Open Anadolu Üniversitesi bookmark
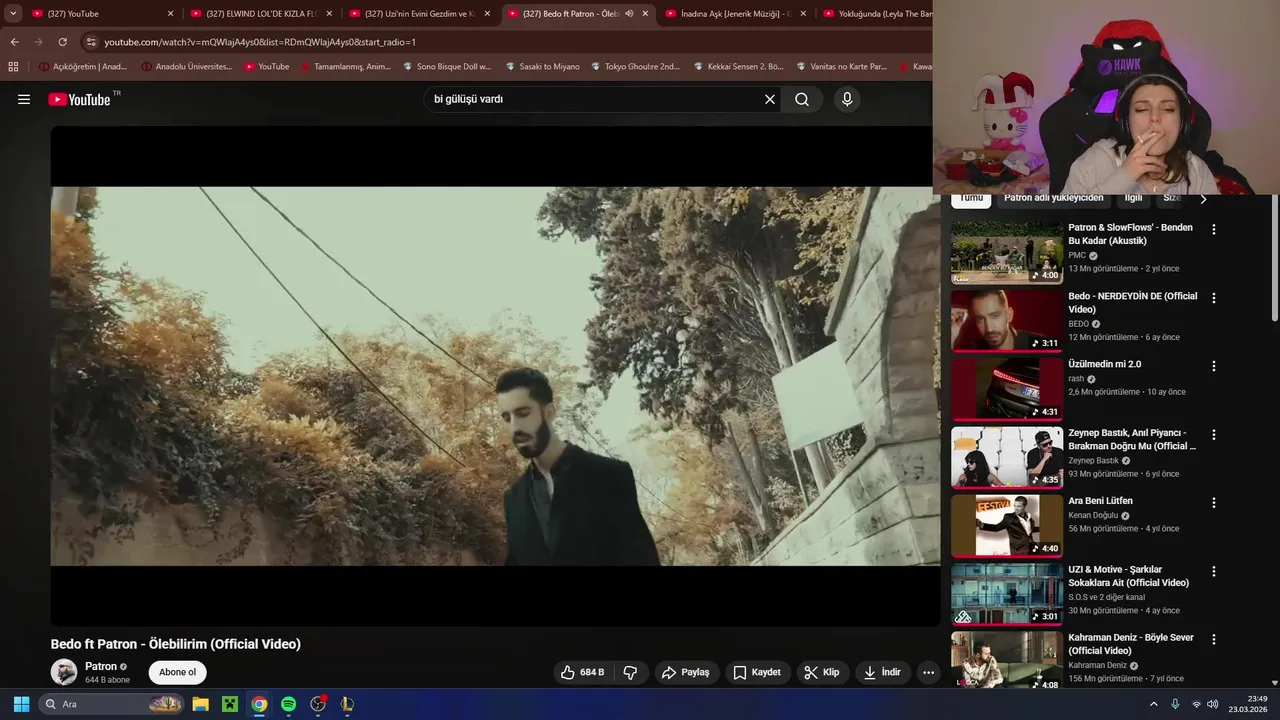The height and width of the screenshot is (720, 1280). click(x=186, y=67)
